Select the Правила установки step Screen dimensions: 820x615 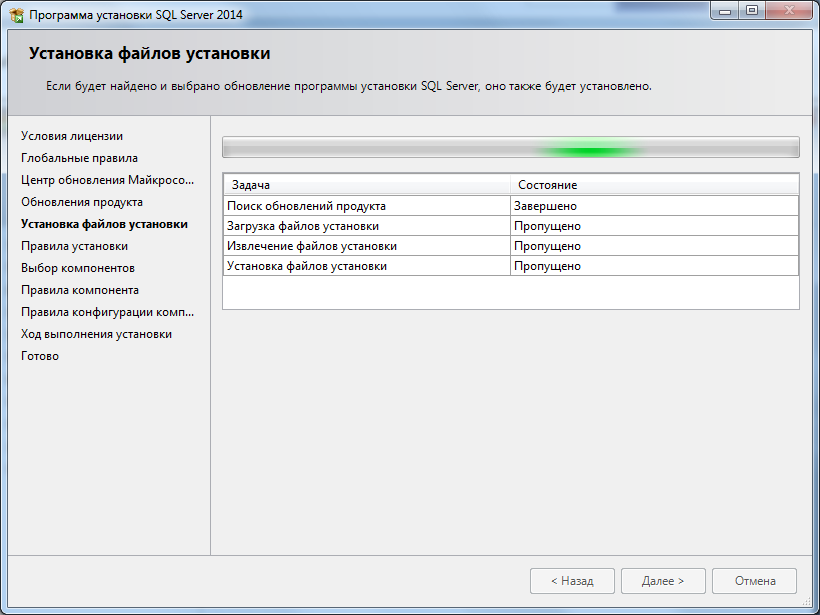click(x=74, y=246)
